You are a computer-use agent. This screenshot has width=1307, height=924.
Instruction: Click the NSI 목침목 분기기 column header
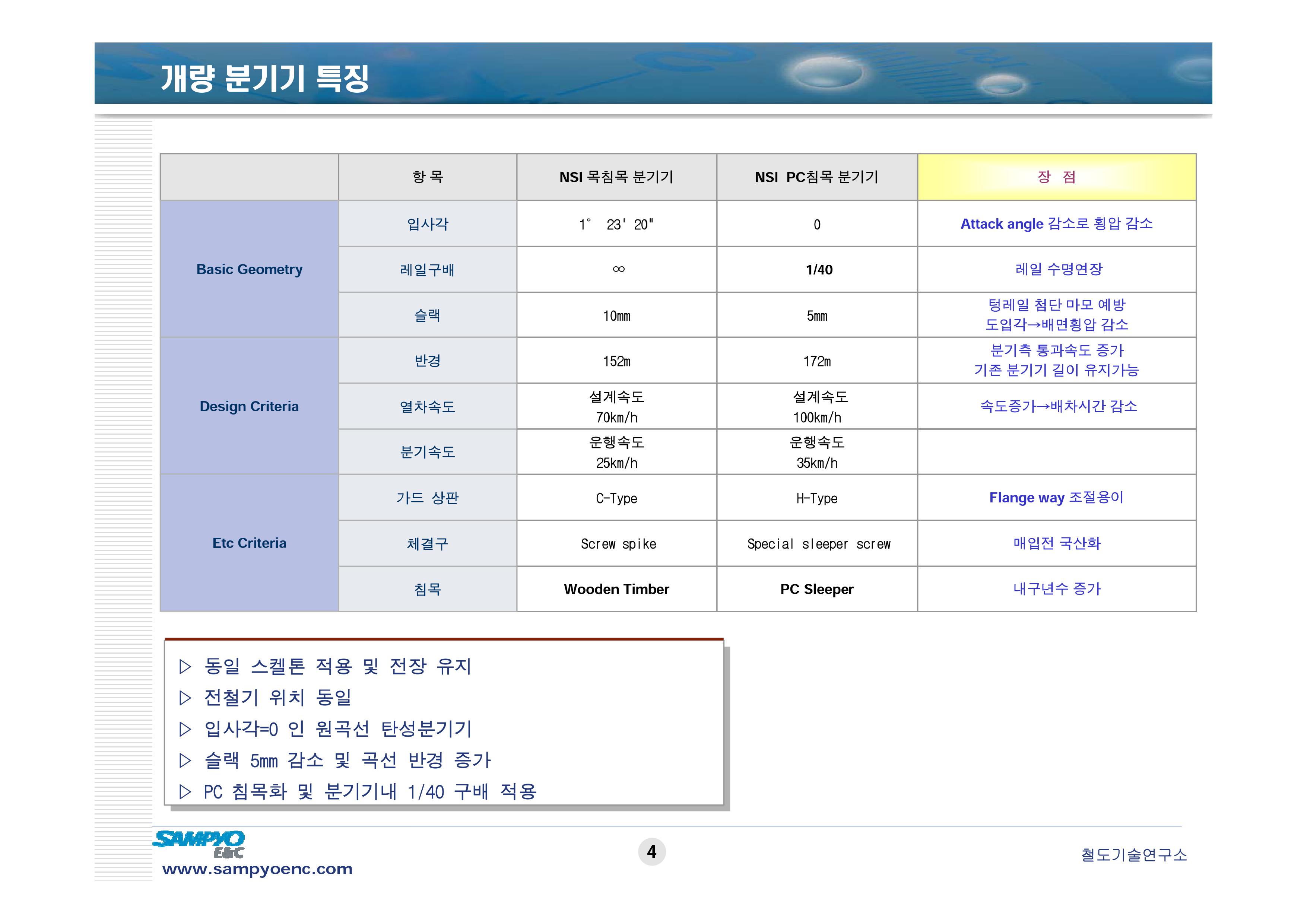(616, 177)
